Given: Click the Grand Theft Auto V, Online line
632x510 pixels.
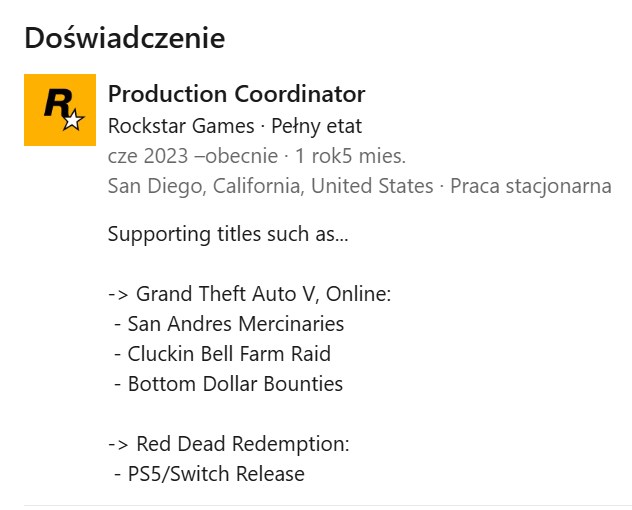Looking at the screenshot, I should pyautogui.click(x=262, y=294).
